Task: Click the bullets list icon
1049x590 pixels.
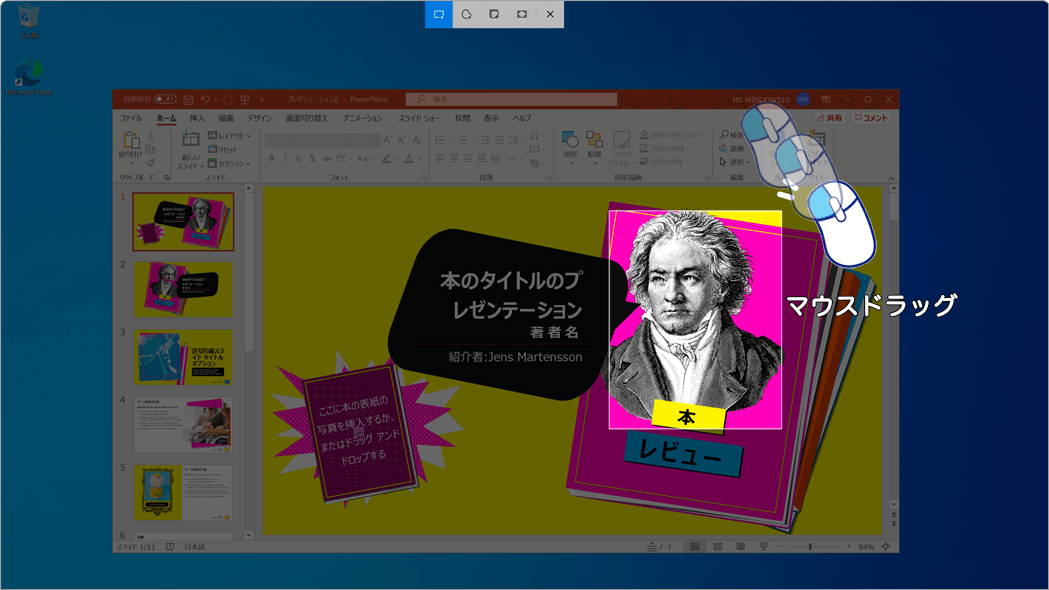Action: tap(441, 140)
